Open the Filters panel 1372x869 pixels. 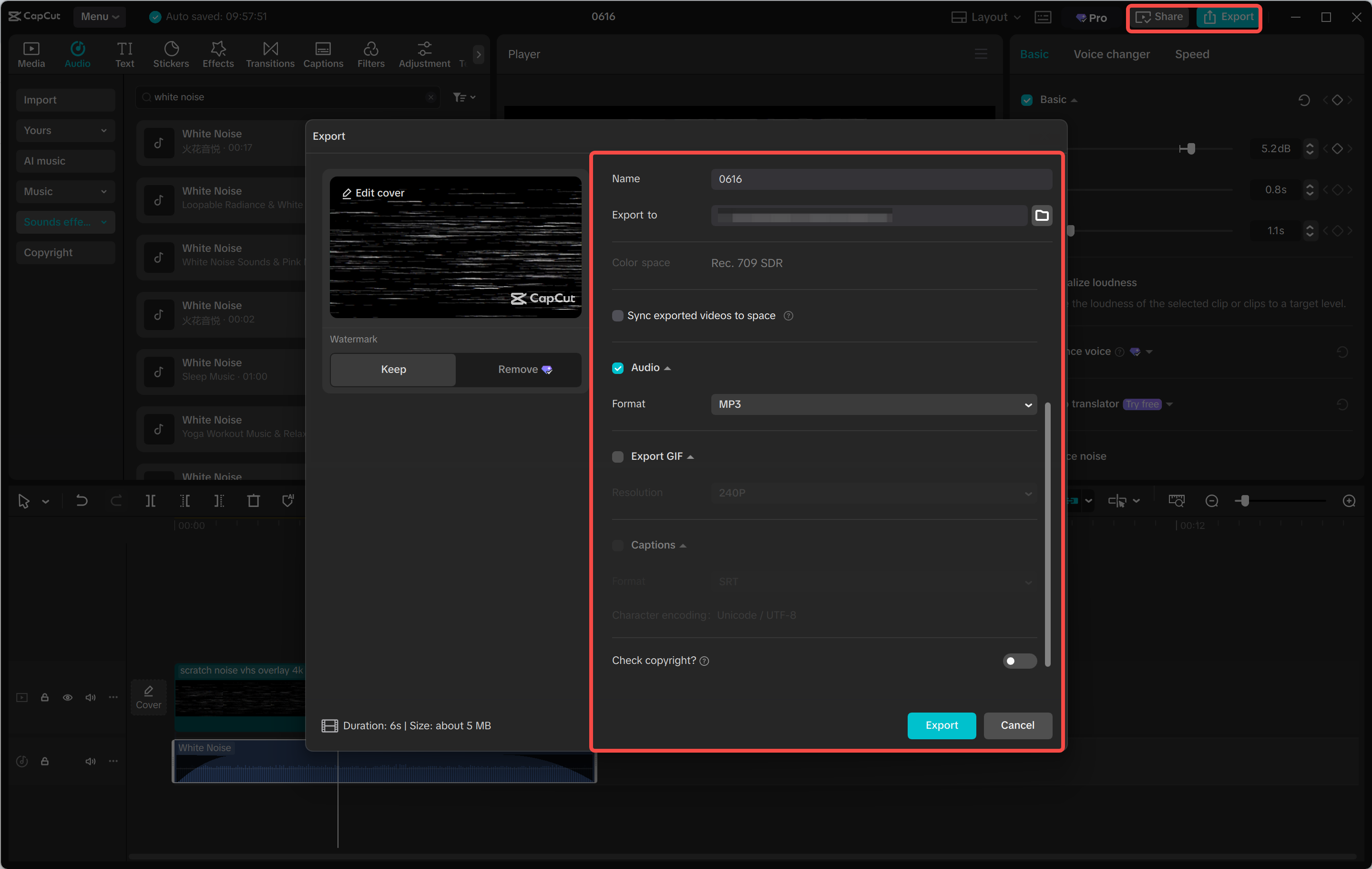pos(371,53)
